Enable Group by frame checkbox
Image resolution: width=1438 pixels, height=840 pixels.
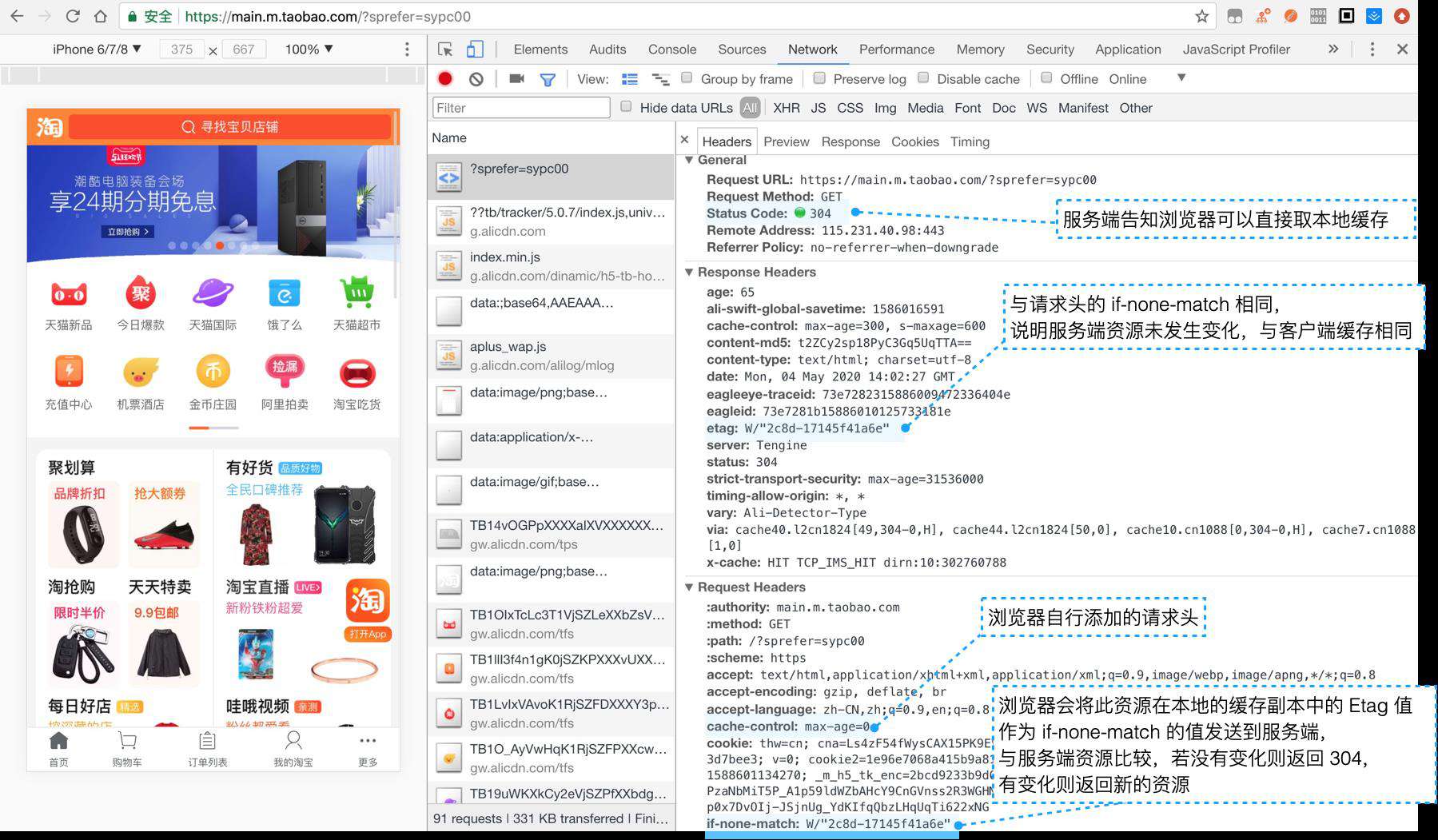(687, 78)
